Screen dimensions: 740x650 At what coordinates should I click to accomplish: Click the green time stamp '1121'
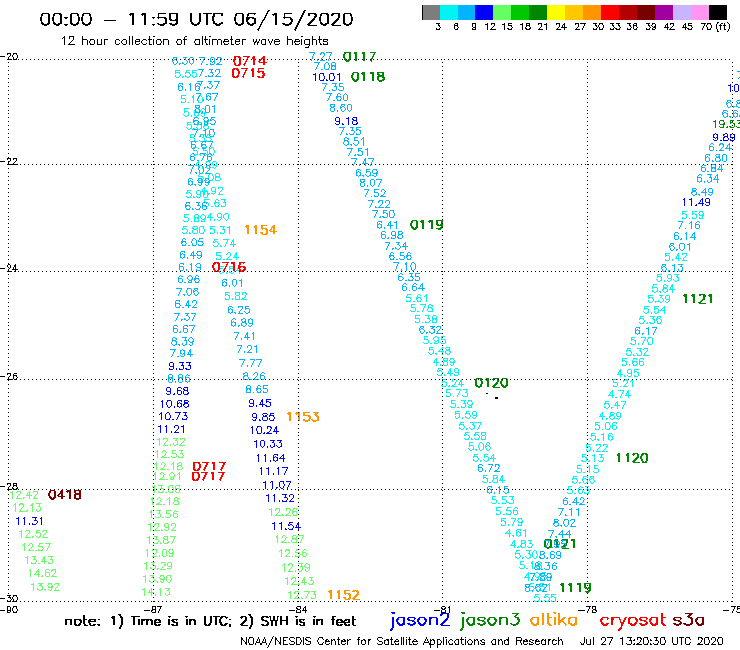698,299
